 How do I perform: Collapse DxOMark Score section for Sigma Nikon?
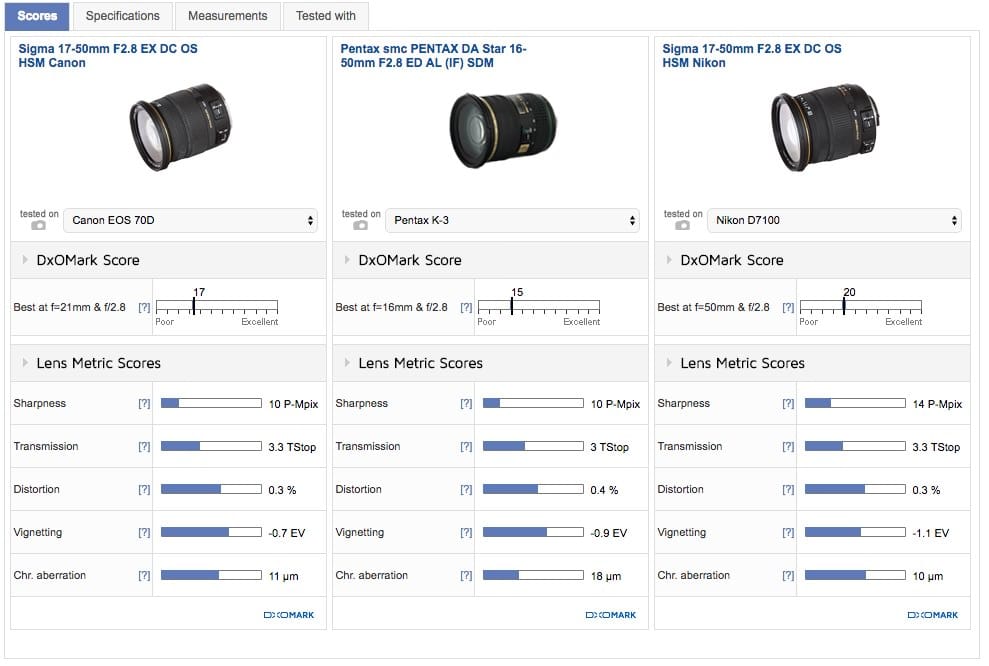669,260
